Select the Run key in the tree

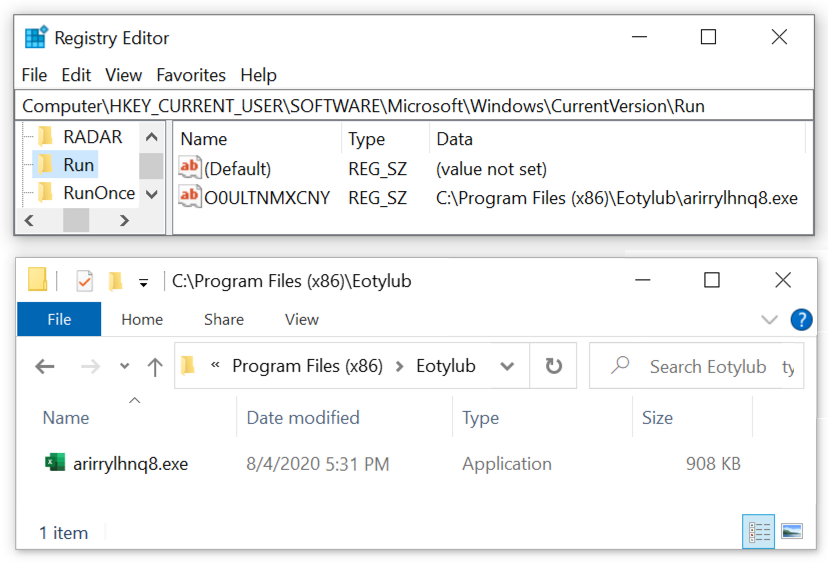pos(79,165)
